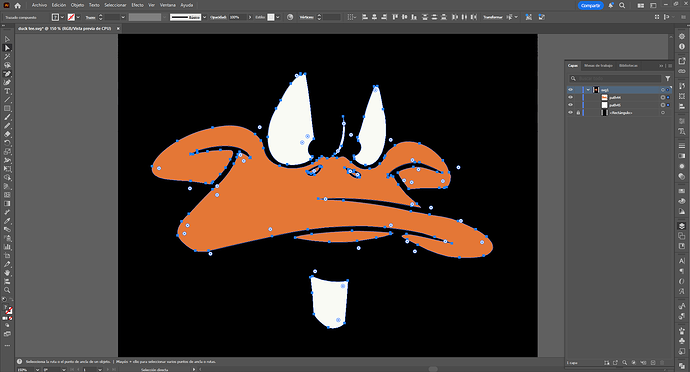
Task: Select the Pen tool in toolbar
Action: click(7, 74)
